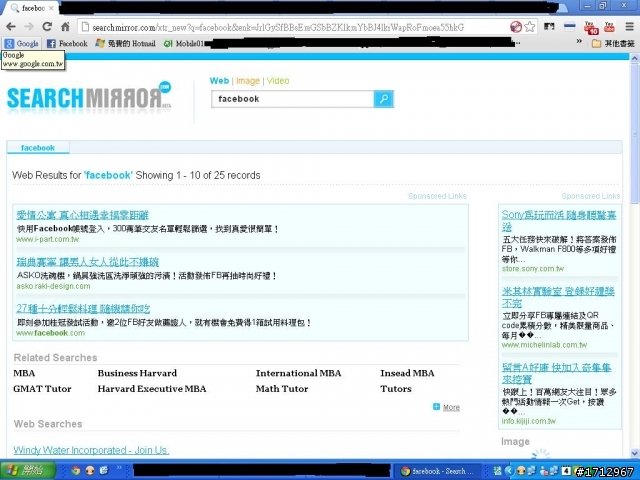Click related search MBA
The height and width of the screenshot is (480, 640).
pyautogui.click(x=24, y=373)
